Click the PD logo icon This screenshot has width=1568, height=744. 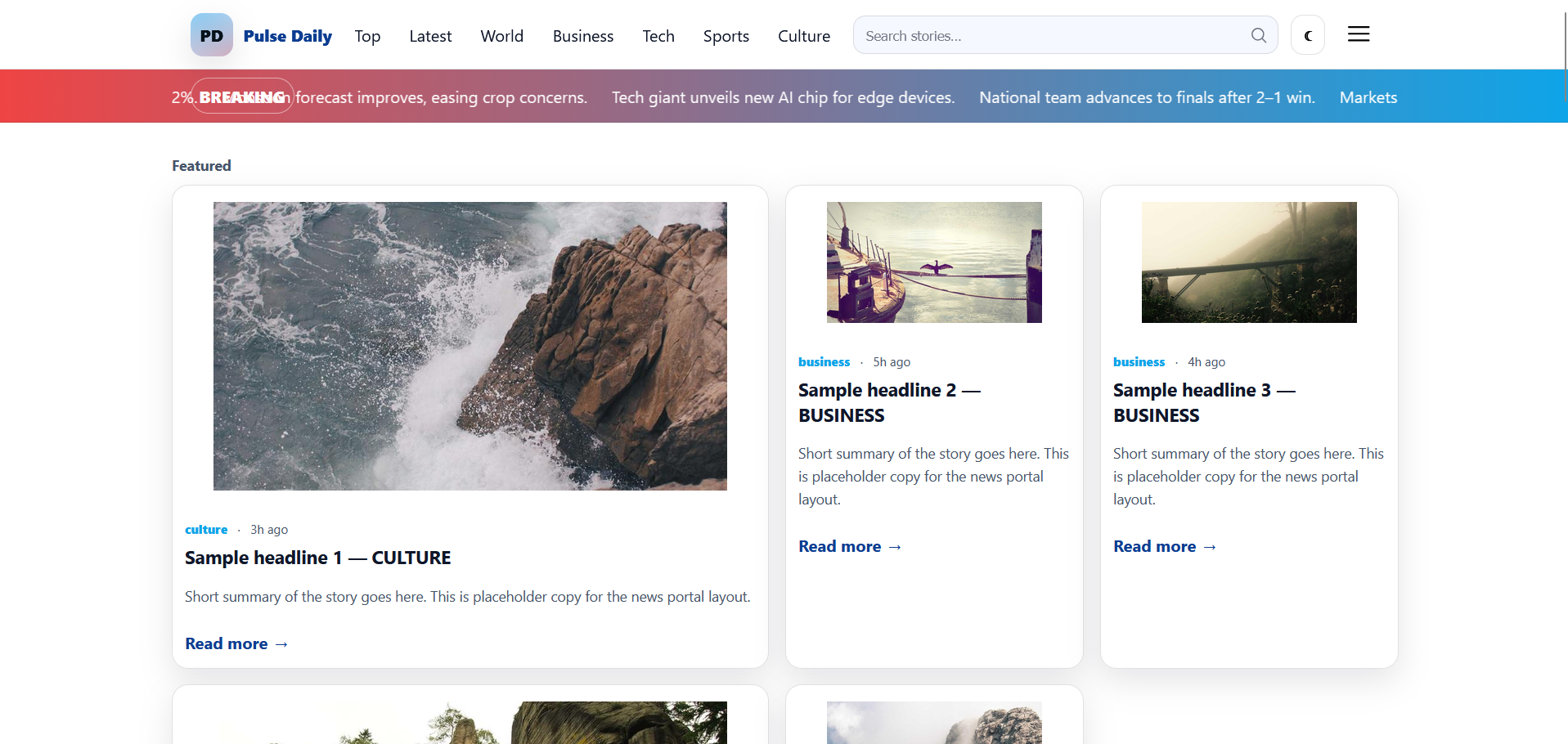[212, 35]
